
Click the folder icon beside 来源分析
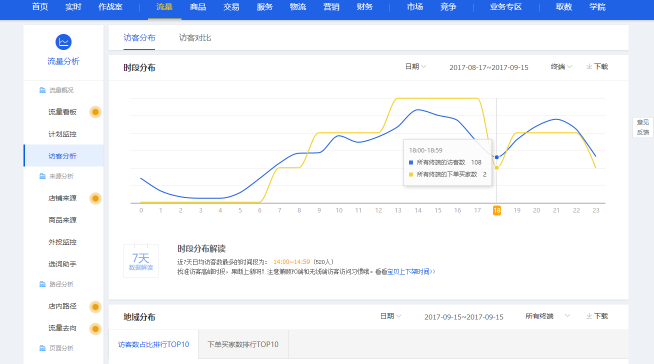(42, 176)
